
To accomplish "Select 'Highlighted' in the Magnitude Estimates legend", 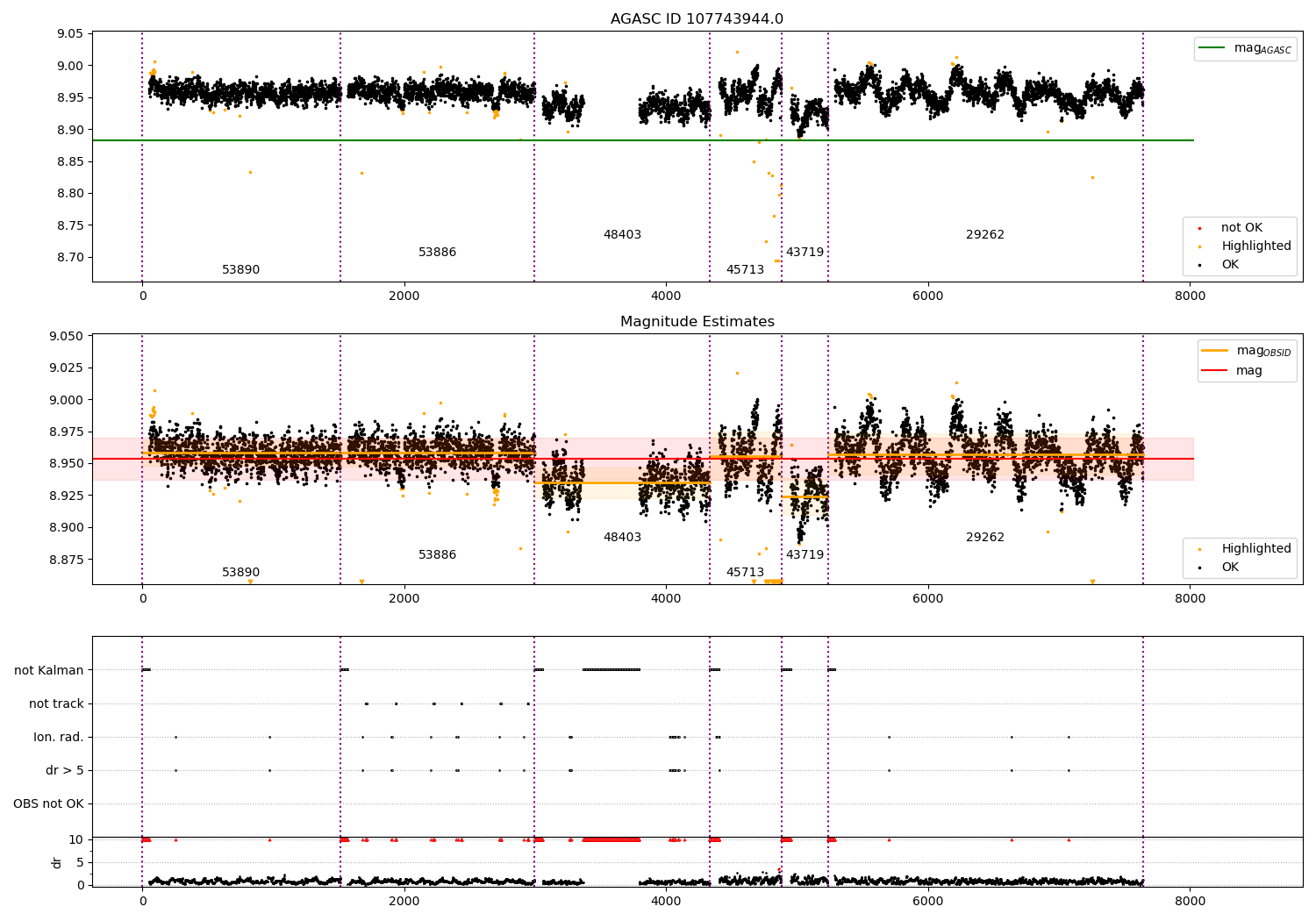I will point(1256,549).
